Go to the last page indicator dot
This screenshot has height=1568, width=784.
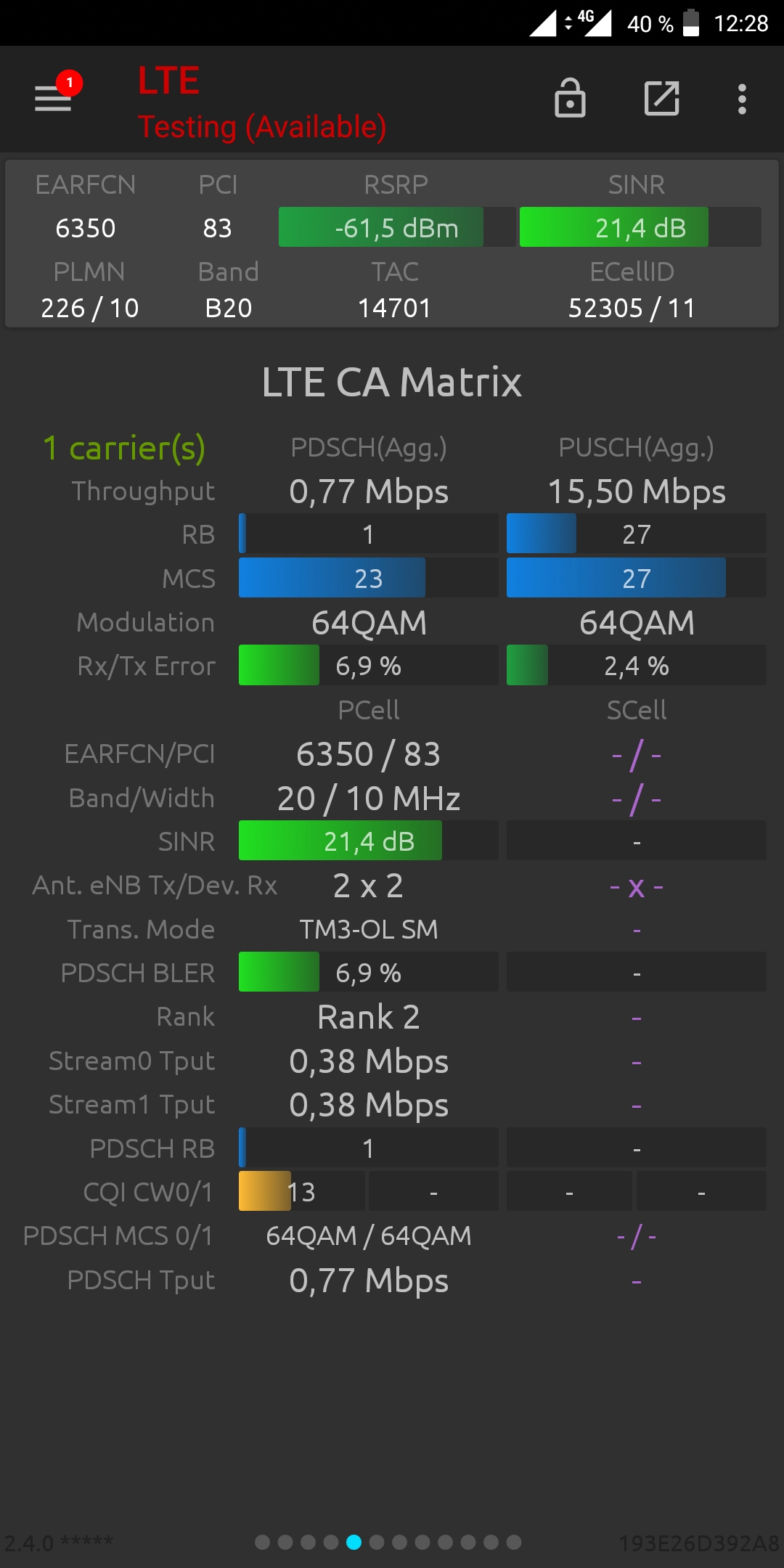tap(514, 1542)
